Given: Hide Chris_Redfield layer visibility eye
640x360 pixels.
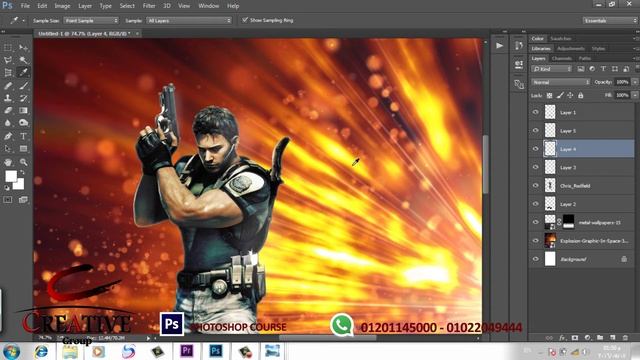Looking at the screenshot, I should pos(536,185).
